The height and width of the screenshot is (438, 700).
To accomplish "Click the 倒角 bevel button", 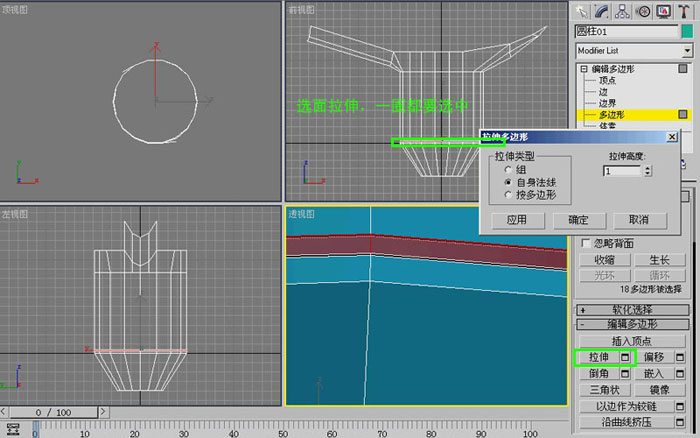I will tap(599, 374).
